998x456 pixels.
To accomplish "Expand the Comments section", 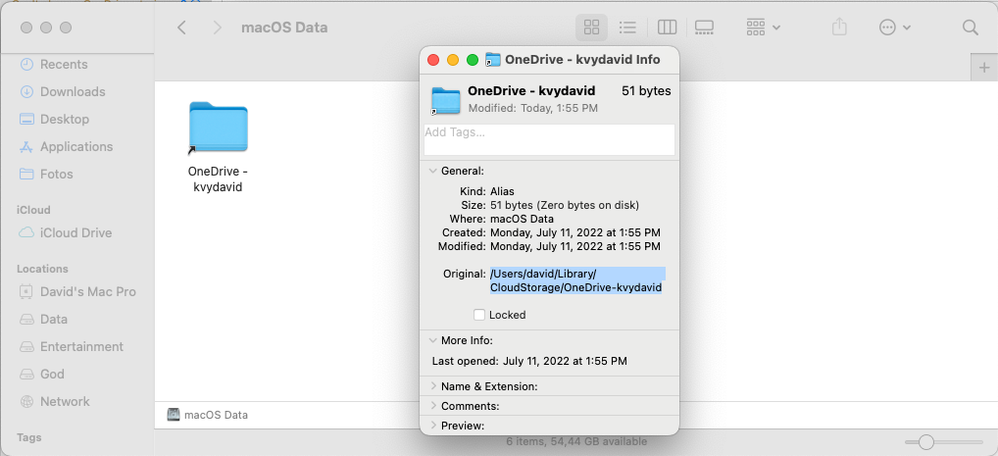I will tap(433, 406).
